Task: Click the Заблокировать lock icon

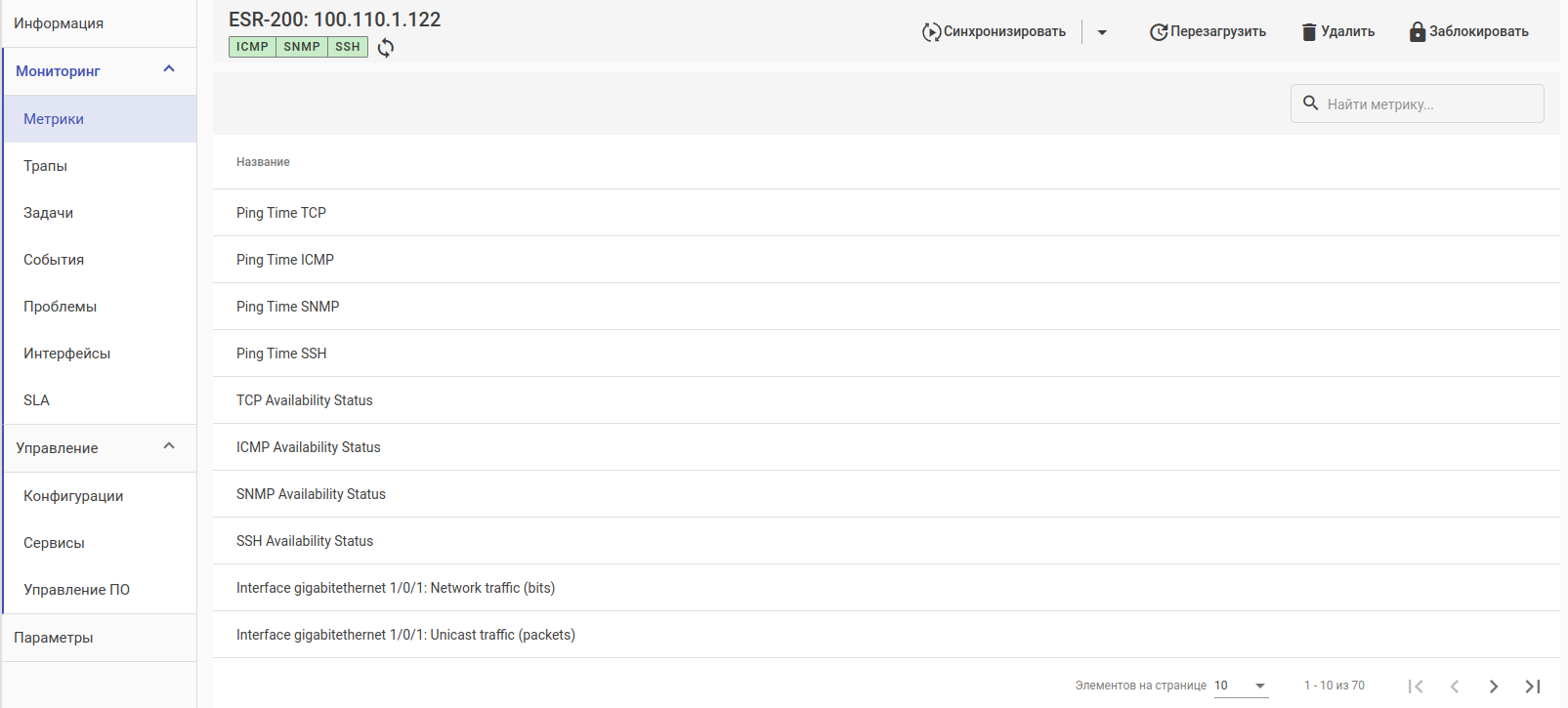Action: pyautogui.click(x=1418, y=32)
